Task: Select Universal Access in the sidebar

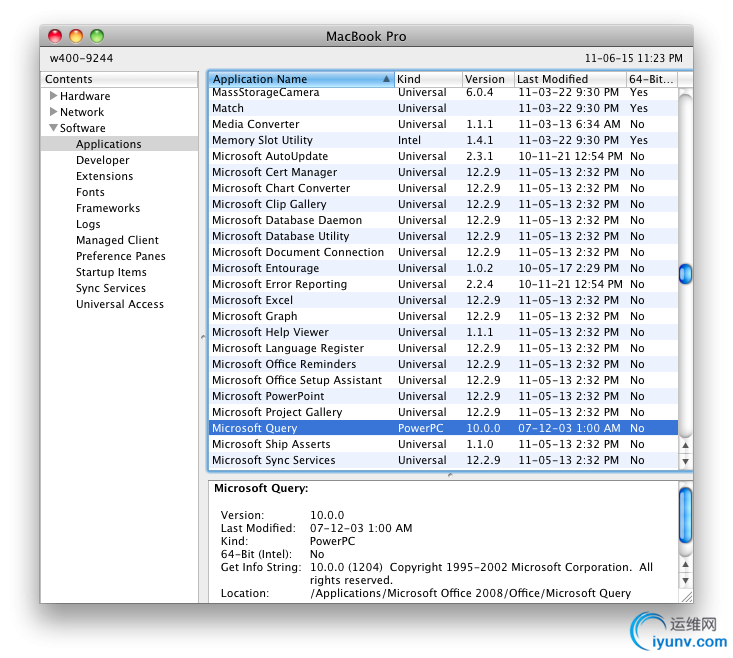Action: click(120, 304)
